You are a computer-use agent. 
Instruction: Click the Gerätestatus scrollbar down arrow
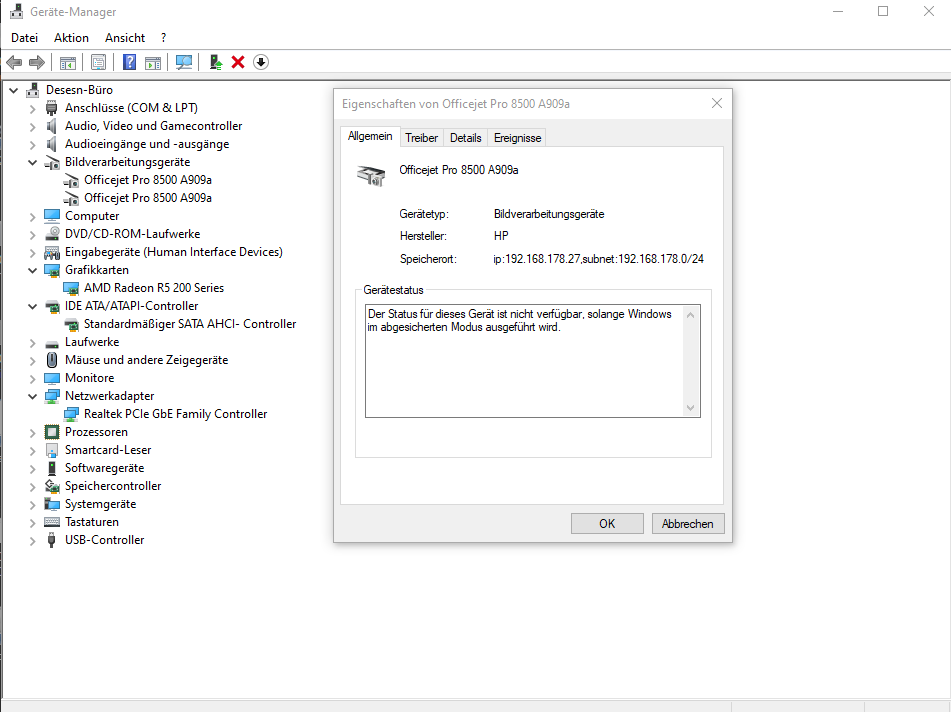(x=690, y=408)
